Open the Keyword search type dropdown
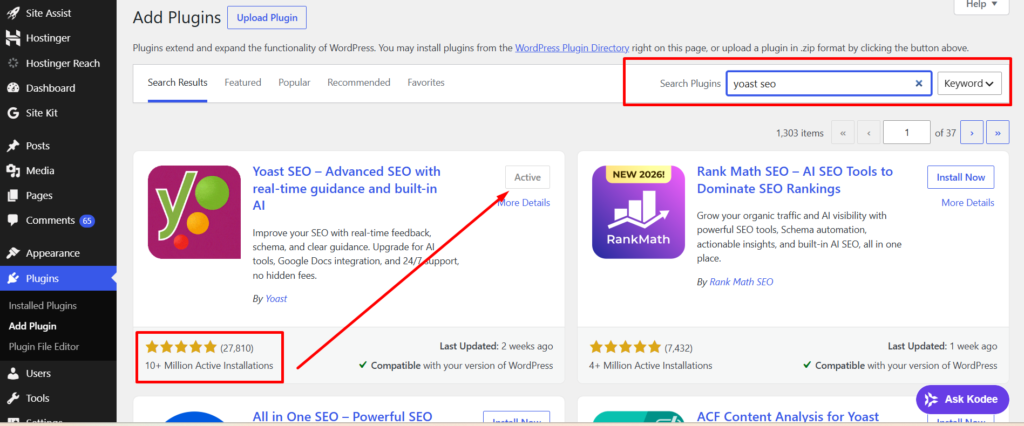 pyautogui.click(x=969, y=83)
